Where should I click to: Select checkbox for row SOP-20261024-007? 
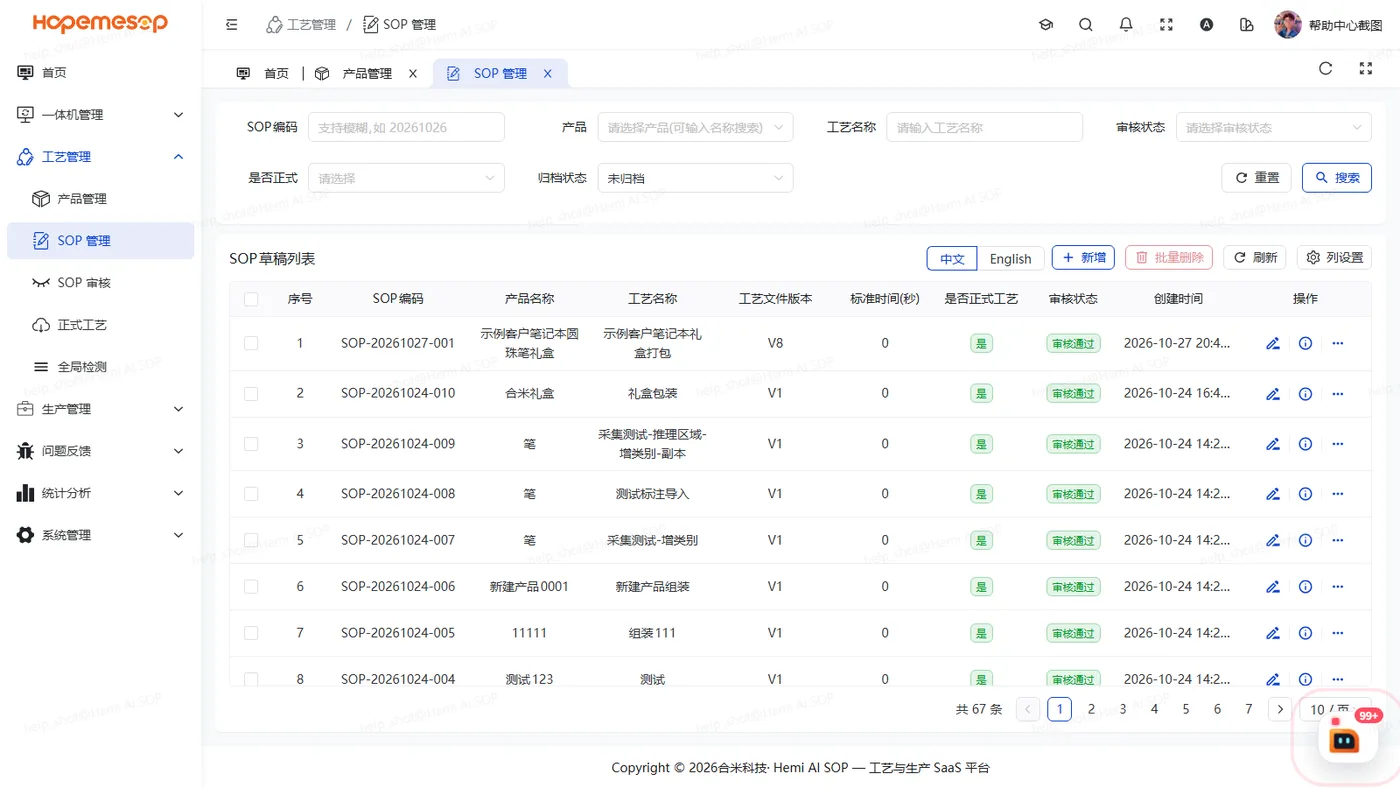coord(251,540)
